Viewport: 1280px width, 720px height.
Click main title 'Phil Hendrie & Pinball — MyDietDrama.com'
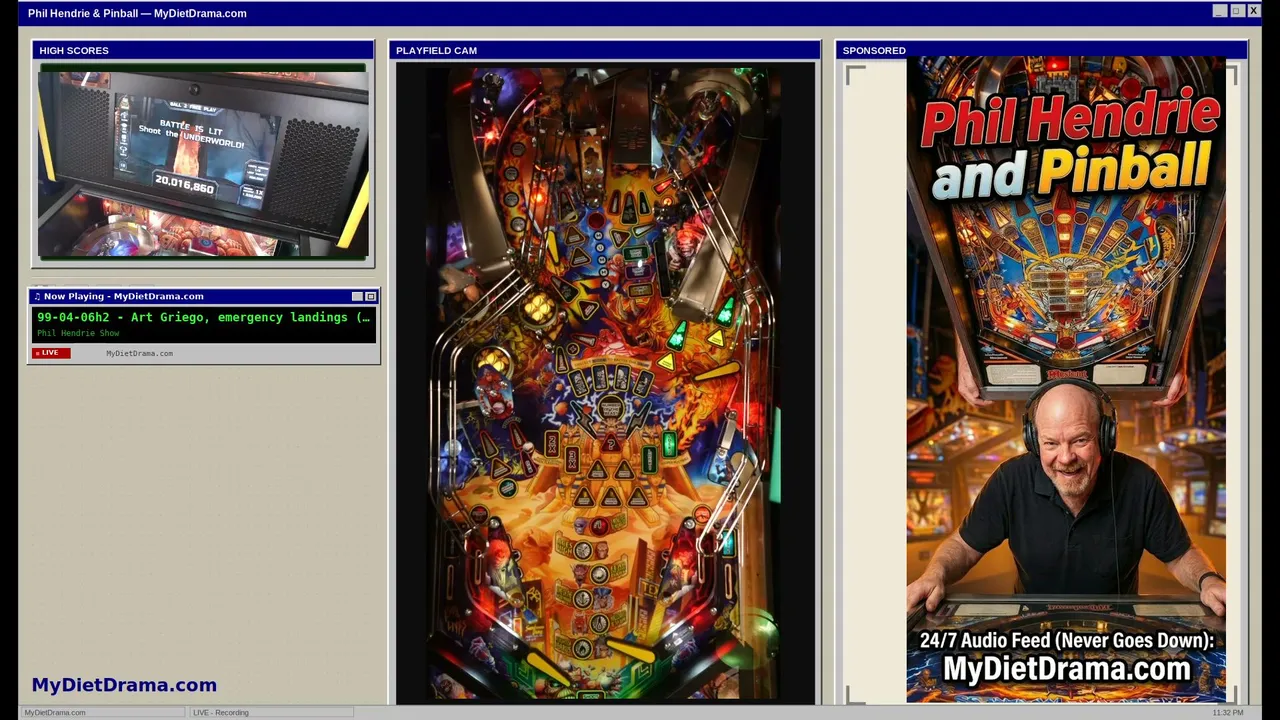pyautogui.click(x=137, y=13)
